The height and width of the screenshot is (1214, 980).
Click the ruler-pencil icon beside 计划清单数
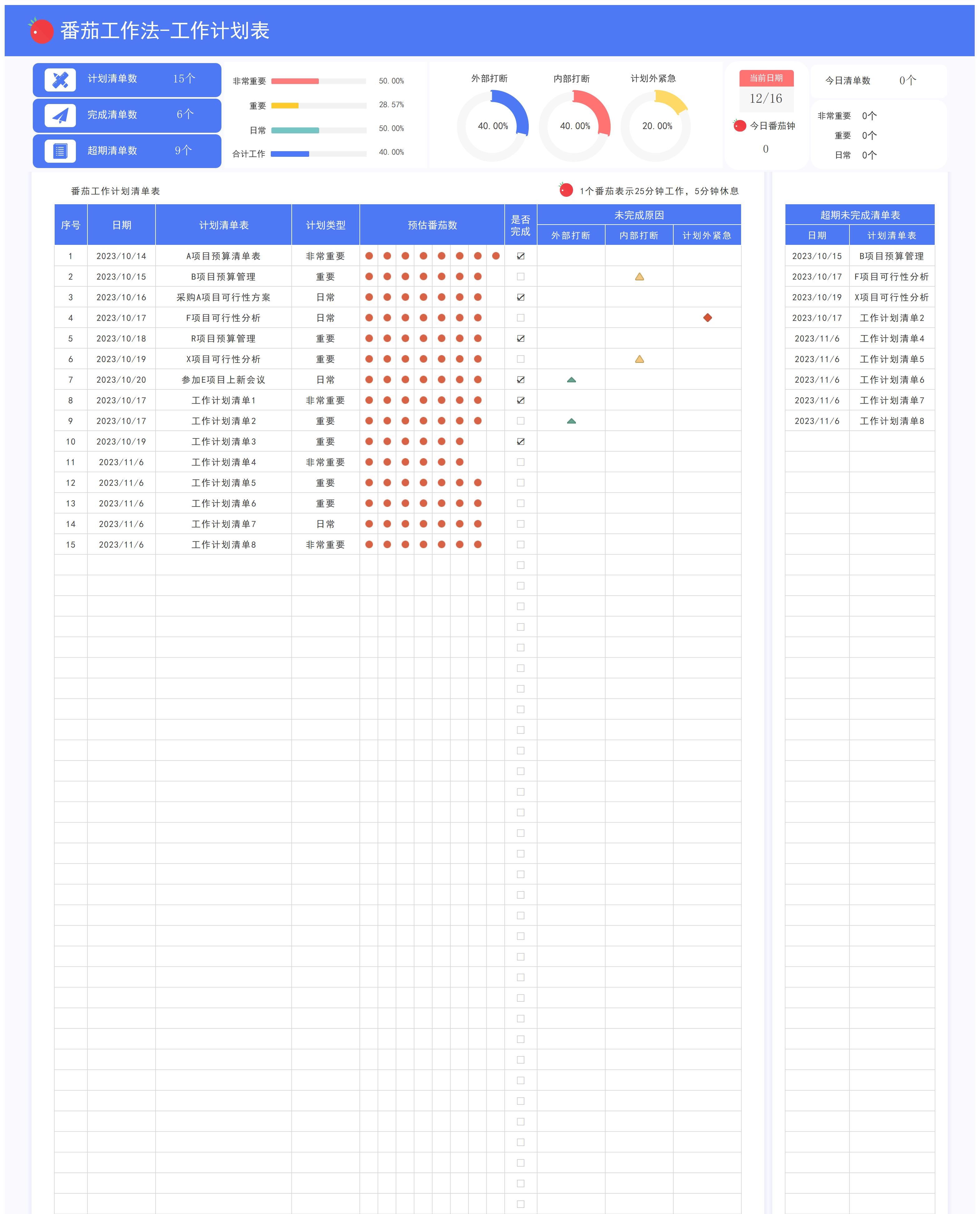[60, 80]
